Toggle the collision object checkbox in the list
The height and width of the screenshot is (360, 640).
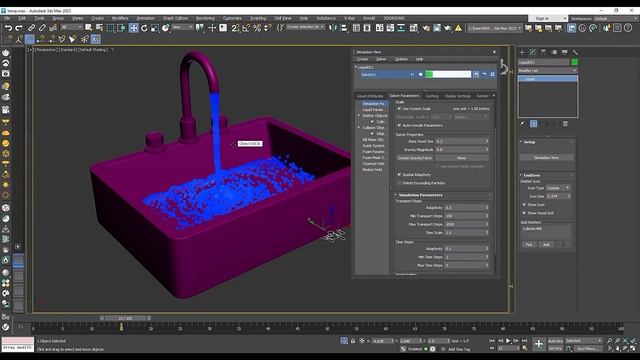pos(372,133)
